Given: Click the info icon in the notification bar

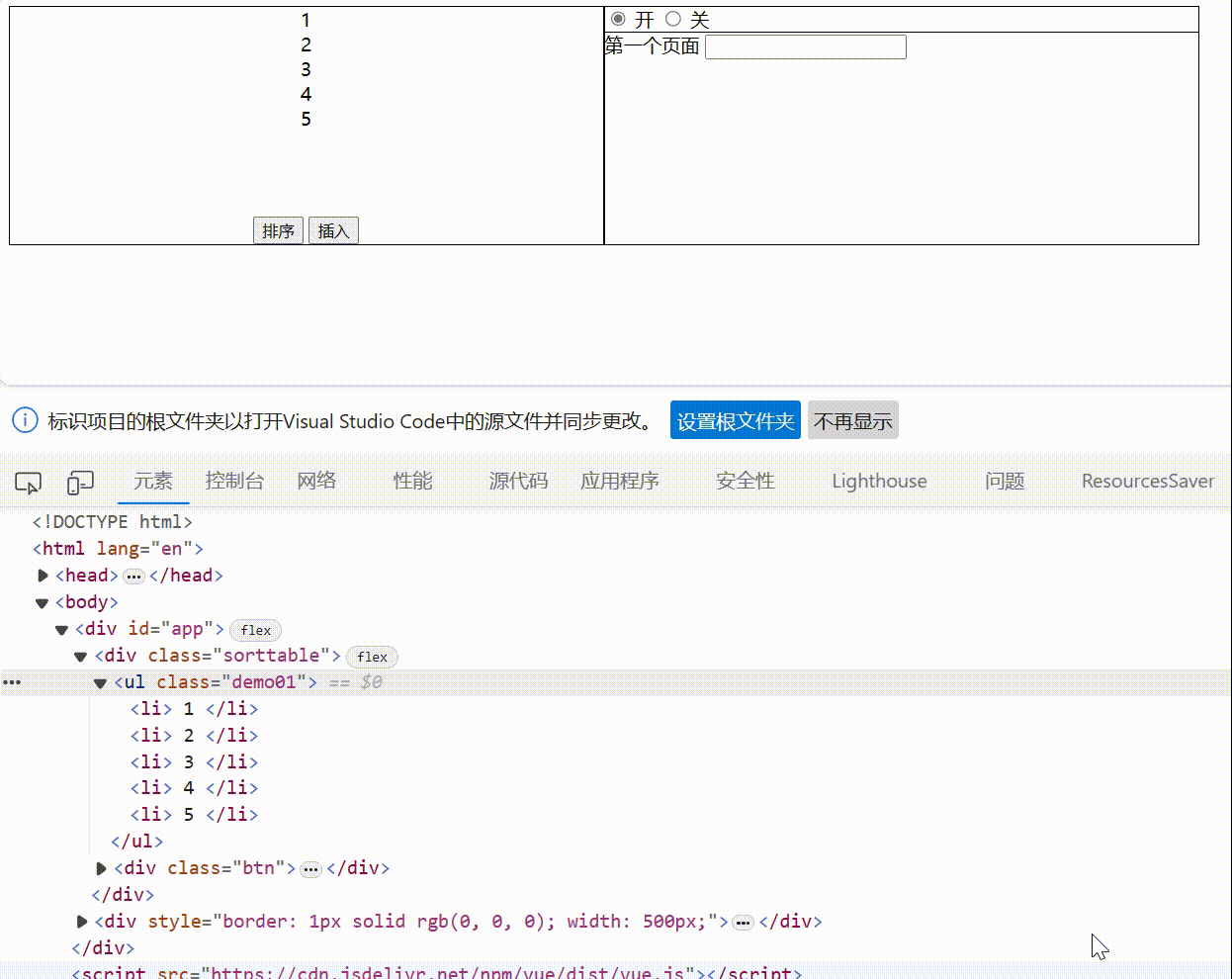Looking at the screenshot, I should click(25, 420).
